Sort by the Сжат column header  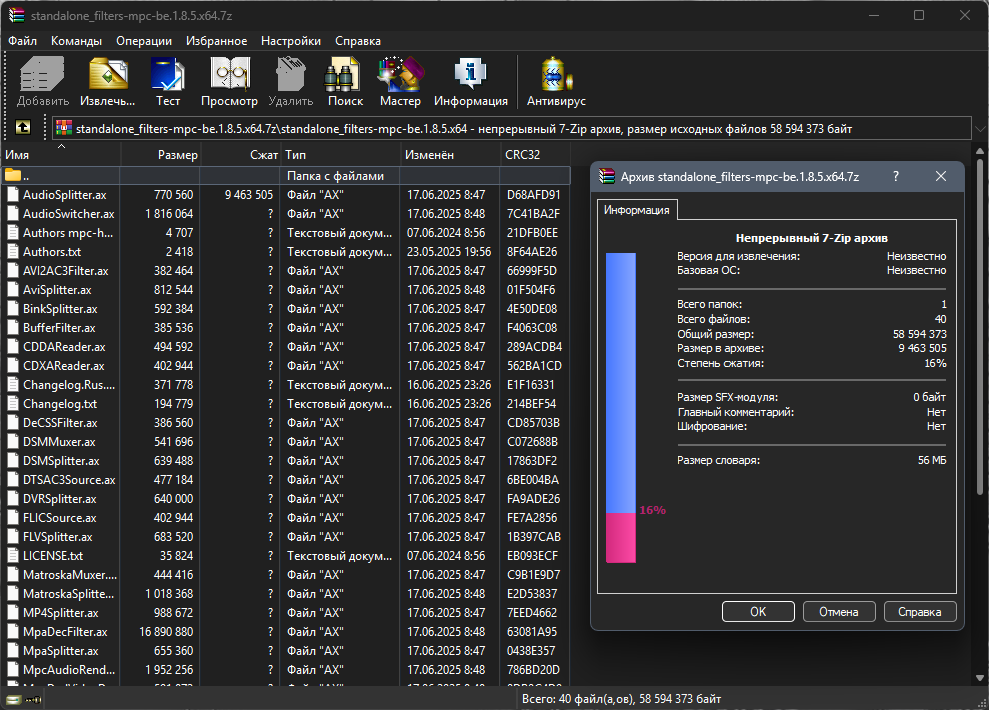point(240,154)
